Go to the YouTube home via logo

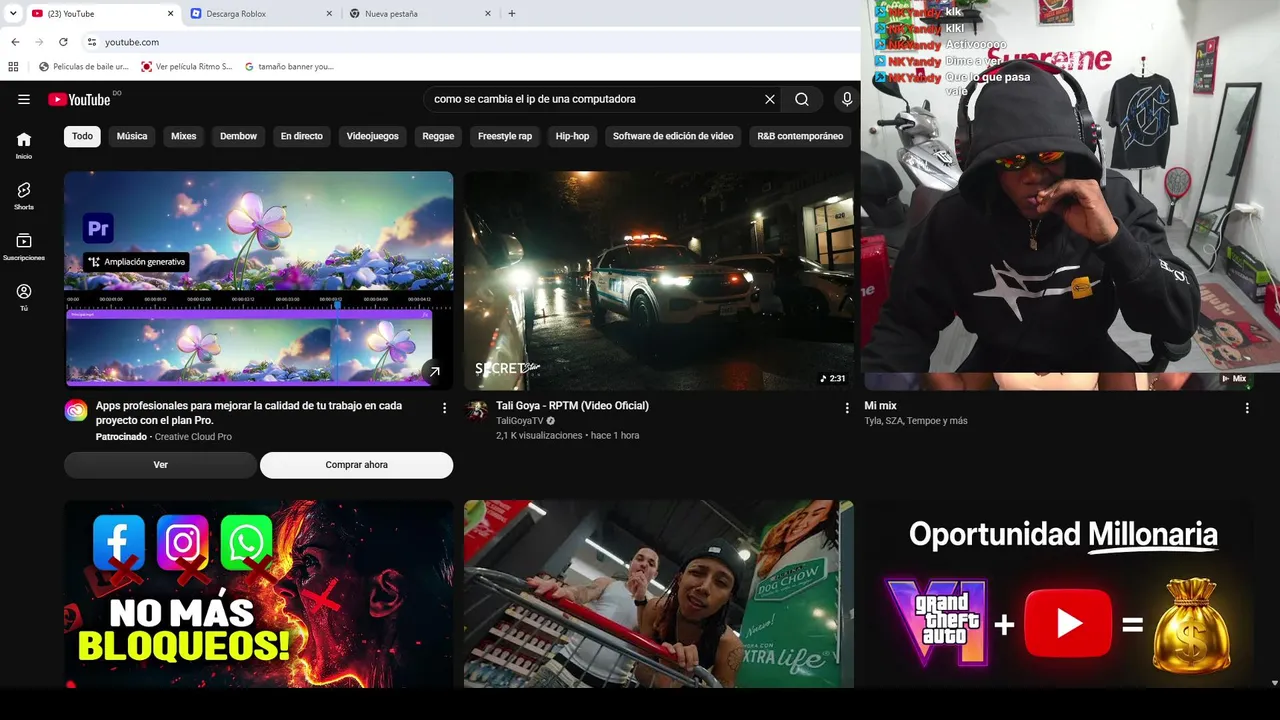(x=79, y=99)
